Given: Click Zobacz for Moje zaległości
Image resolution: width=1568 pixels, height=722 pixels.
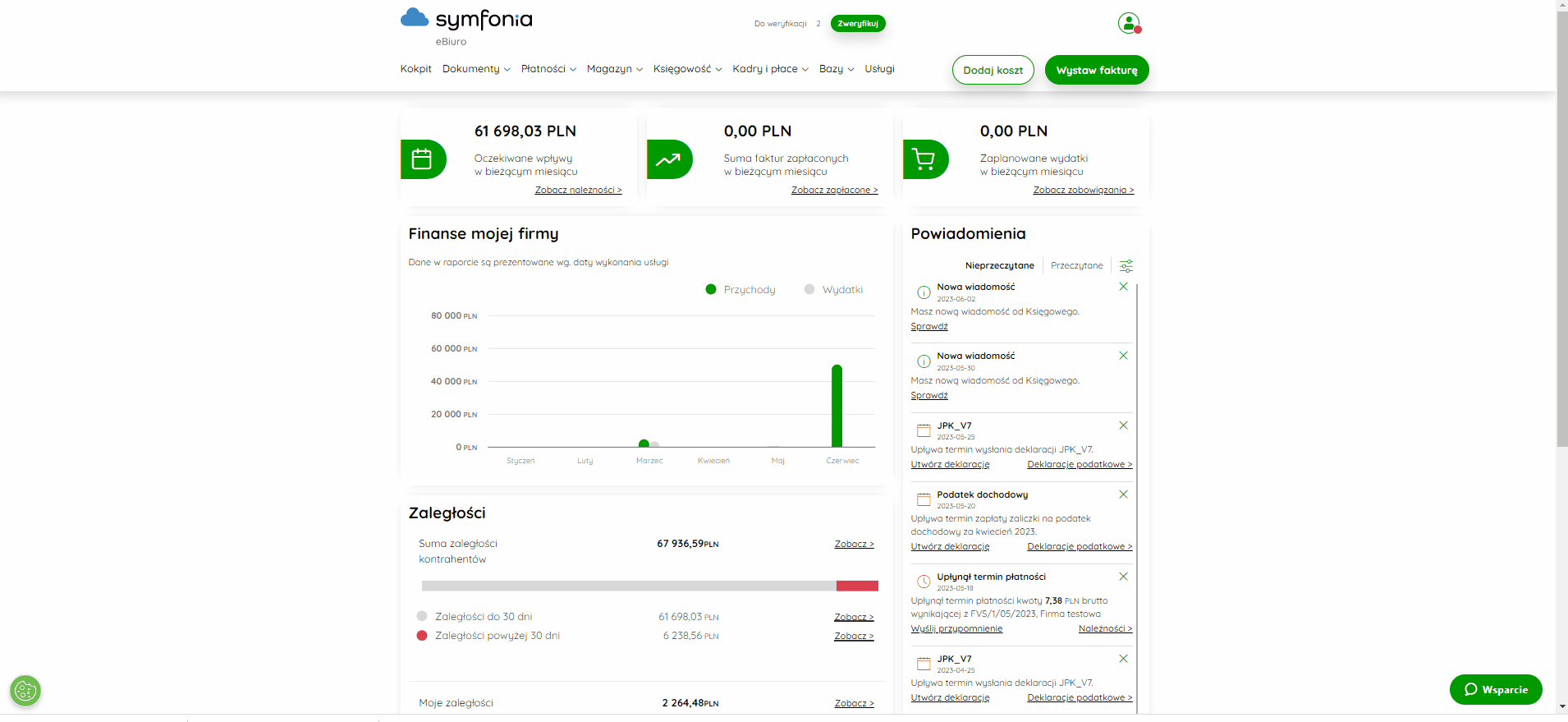Looking at the screenshot, I should click(x=855, y=703).
